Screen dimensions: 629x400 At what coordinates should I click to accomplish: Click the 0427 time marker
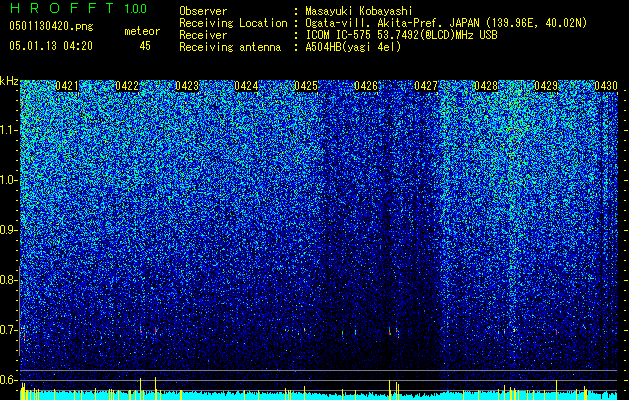[x=426, y=86]
